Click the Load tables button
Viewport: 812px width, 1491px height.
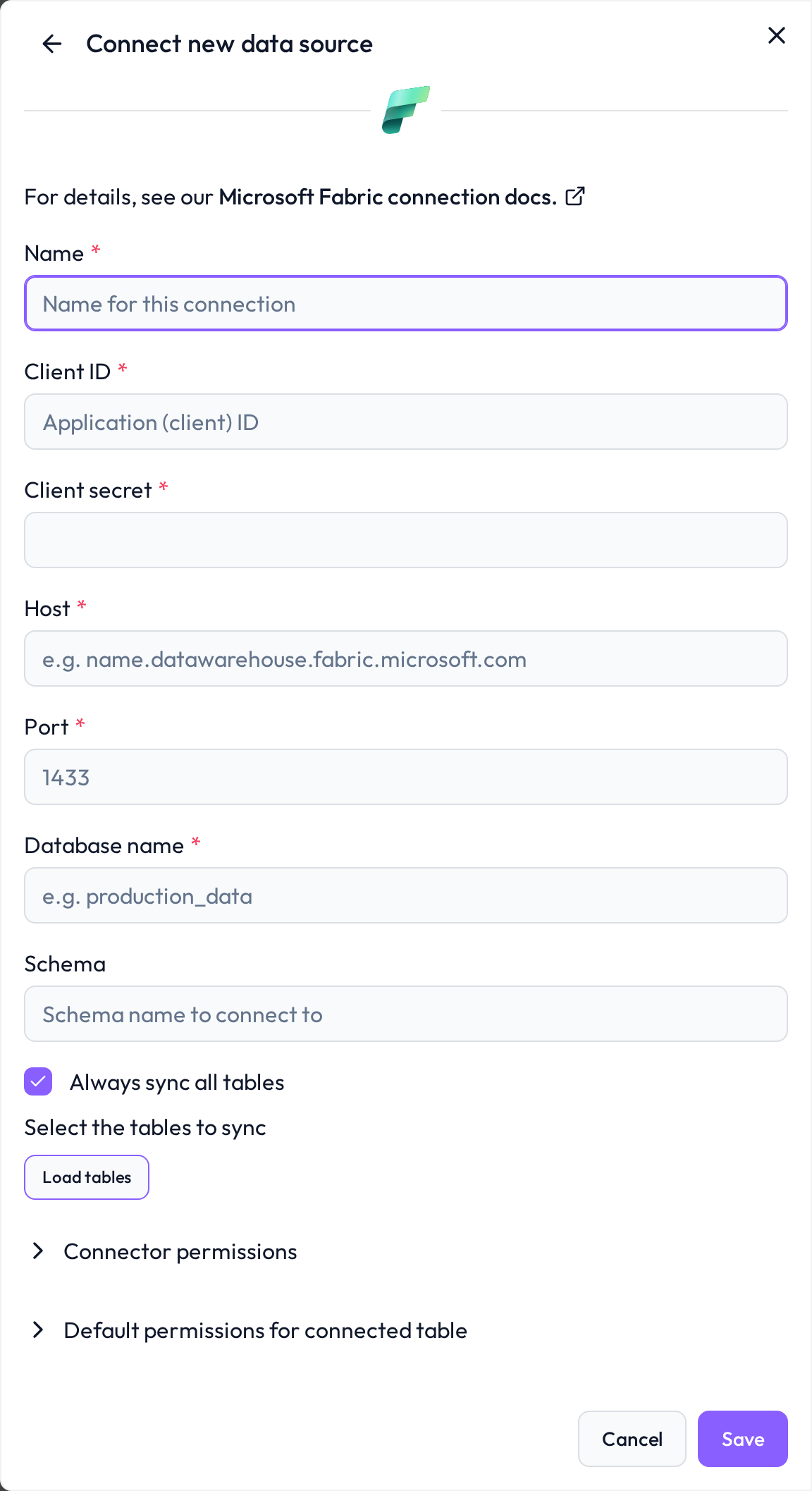[x=87, y=1177]
